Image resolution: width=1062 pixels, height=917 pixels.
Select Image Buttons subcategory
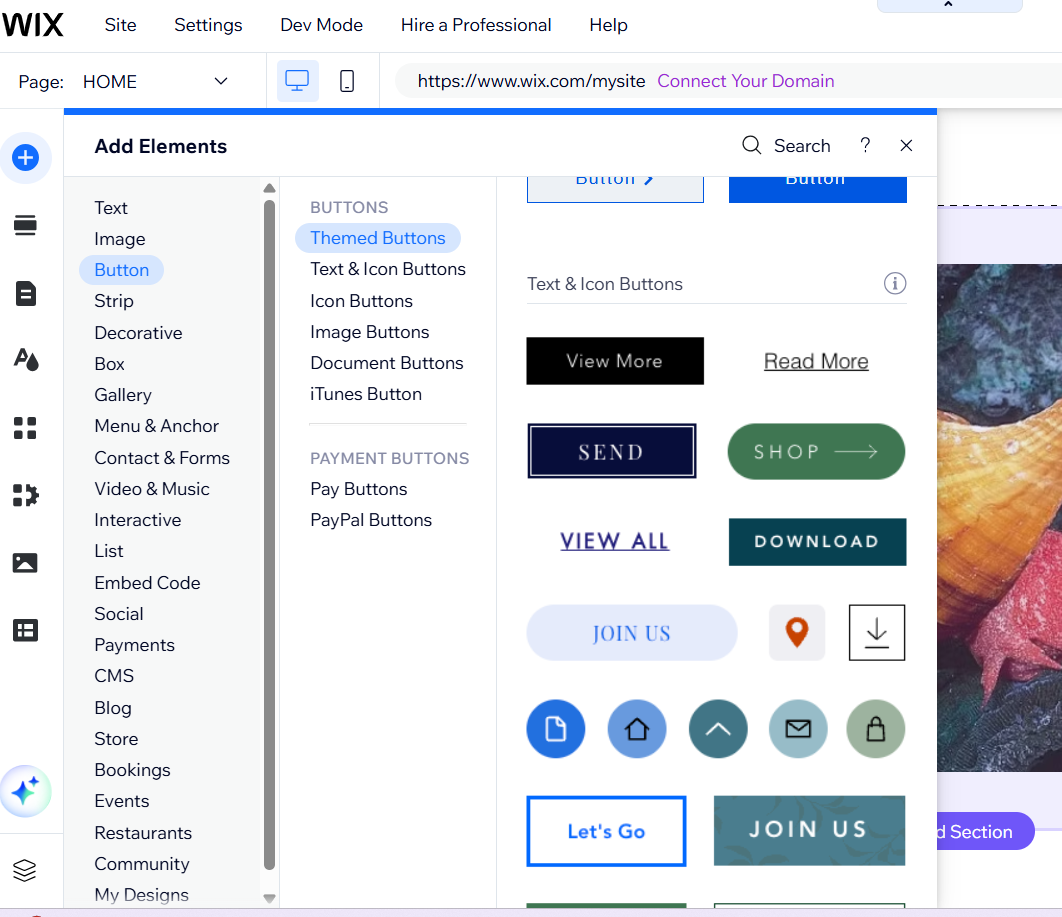[x=370, y=332]
